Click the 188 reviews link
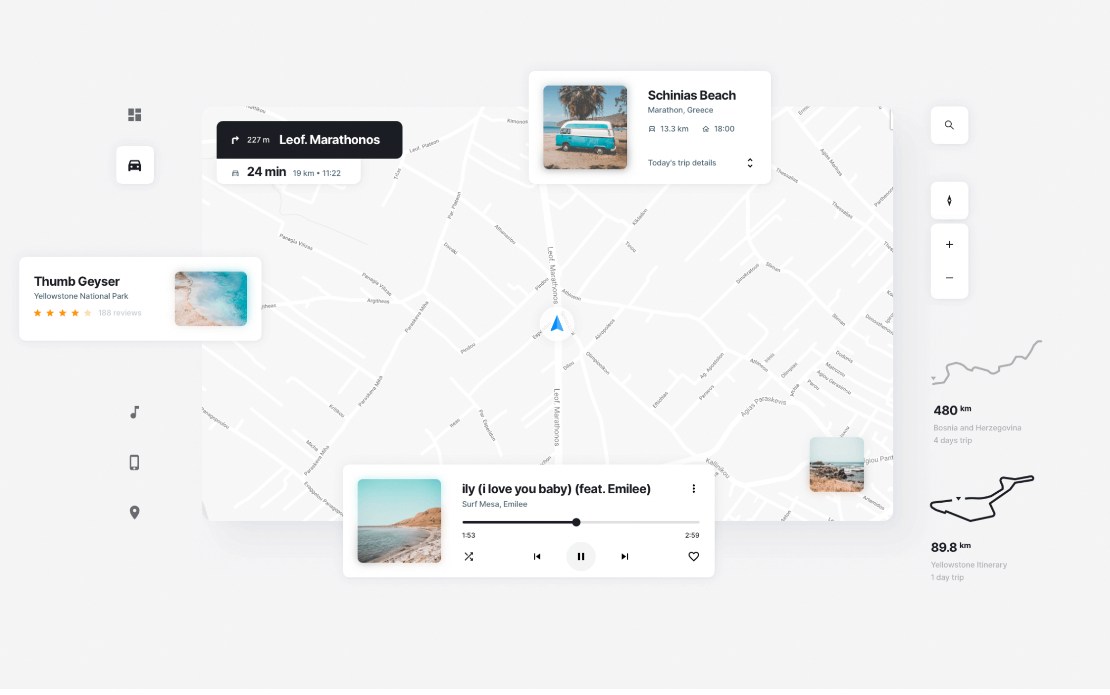This screenshot has height=695, width=1110. pyautogui.click(x=120, y=313)
